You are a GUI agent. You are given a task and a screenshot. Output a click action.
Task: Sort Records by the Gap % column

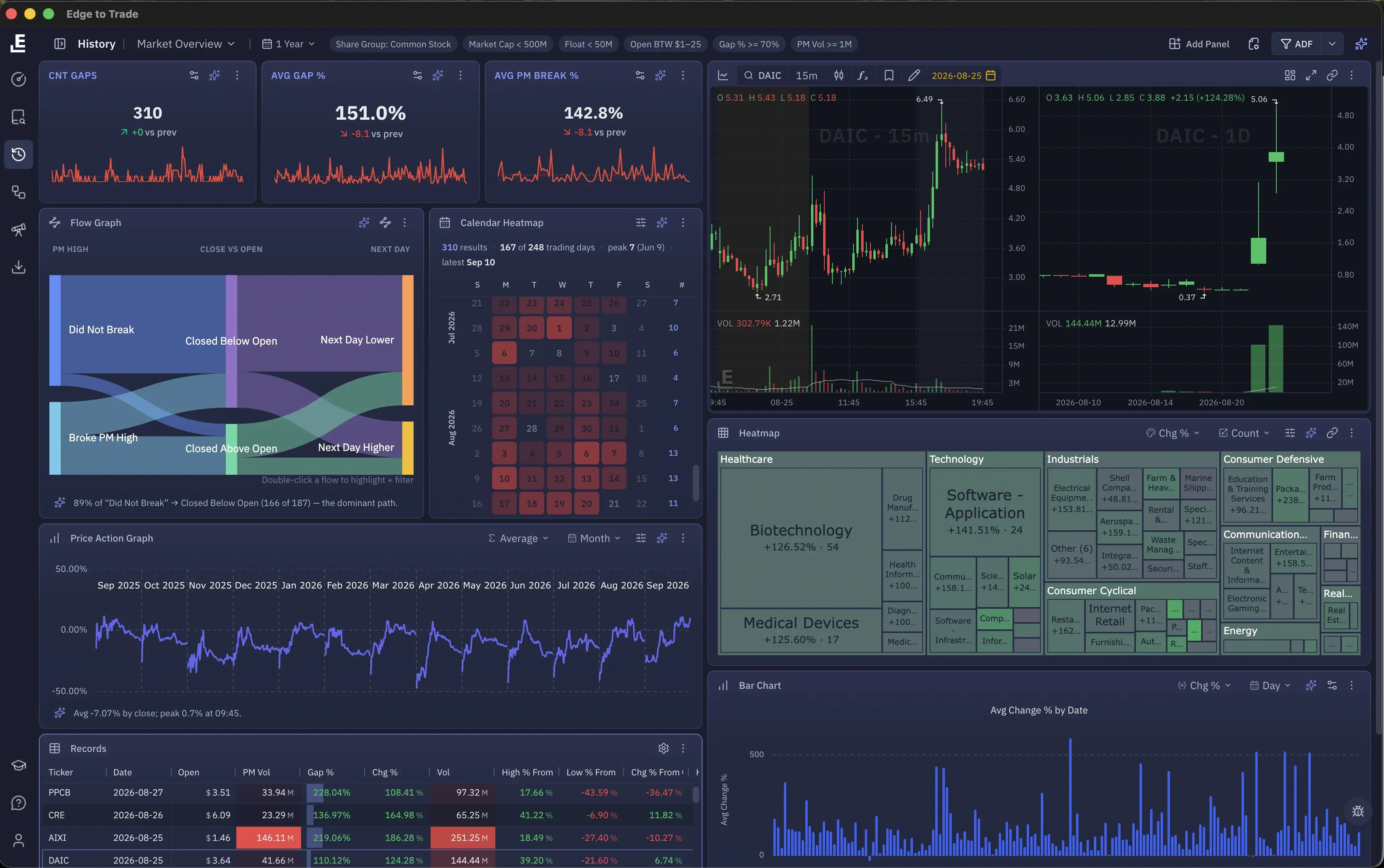tap(321, 772)
